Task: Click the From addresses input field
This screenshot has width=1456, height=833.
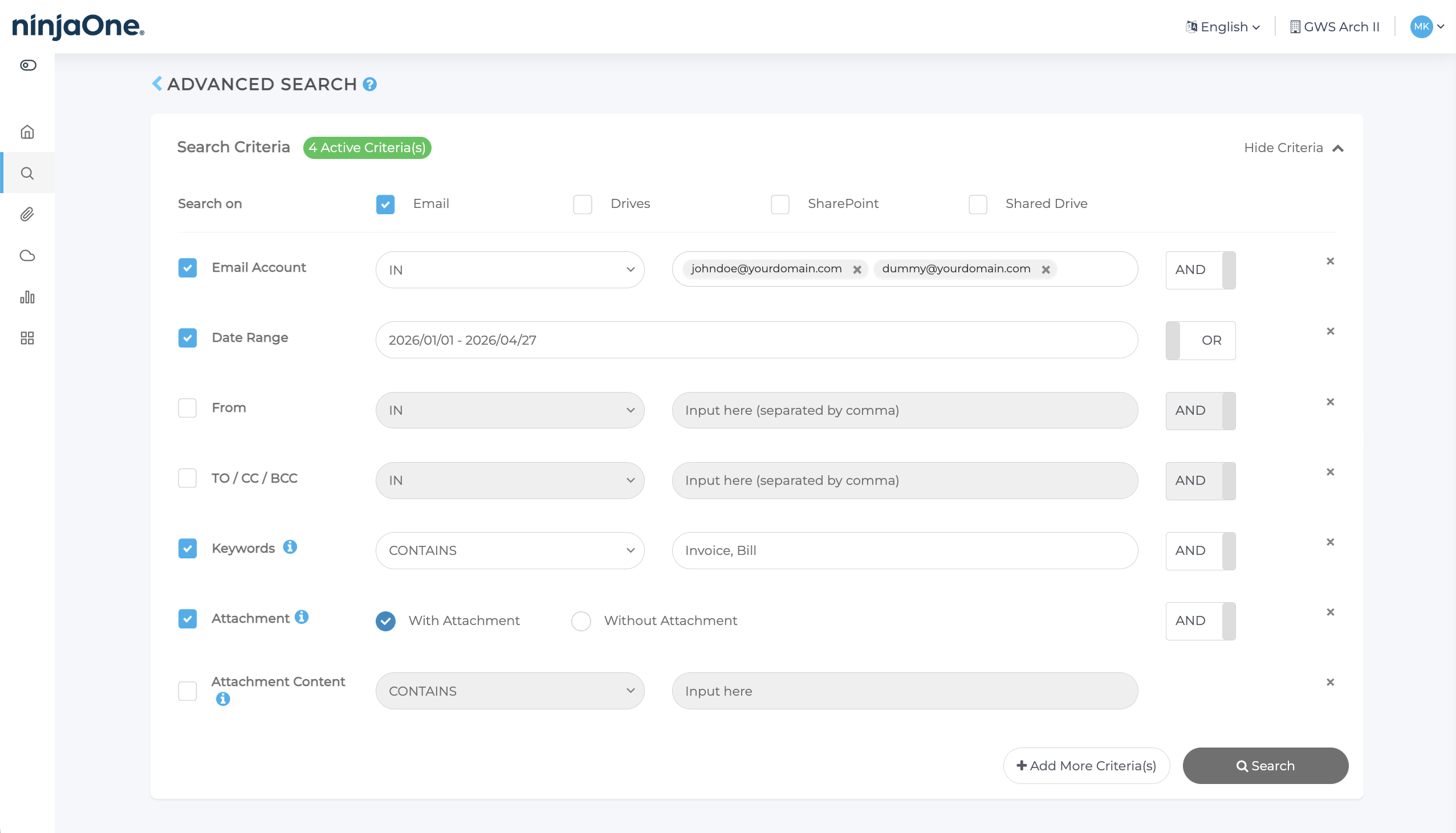Action: tap(905, 410)
